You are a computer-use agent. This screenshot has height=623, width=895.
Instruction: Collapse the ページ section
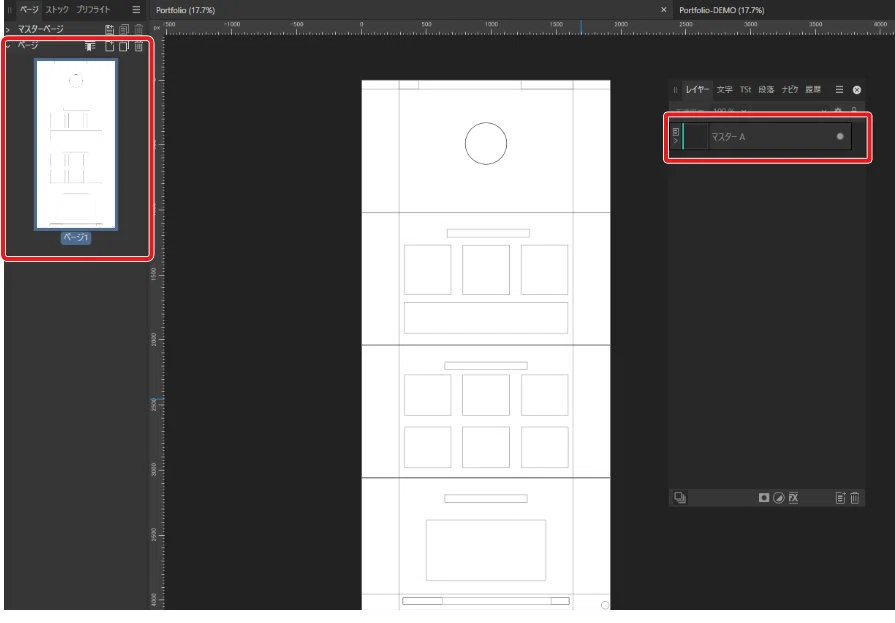tap(8, 45)
